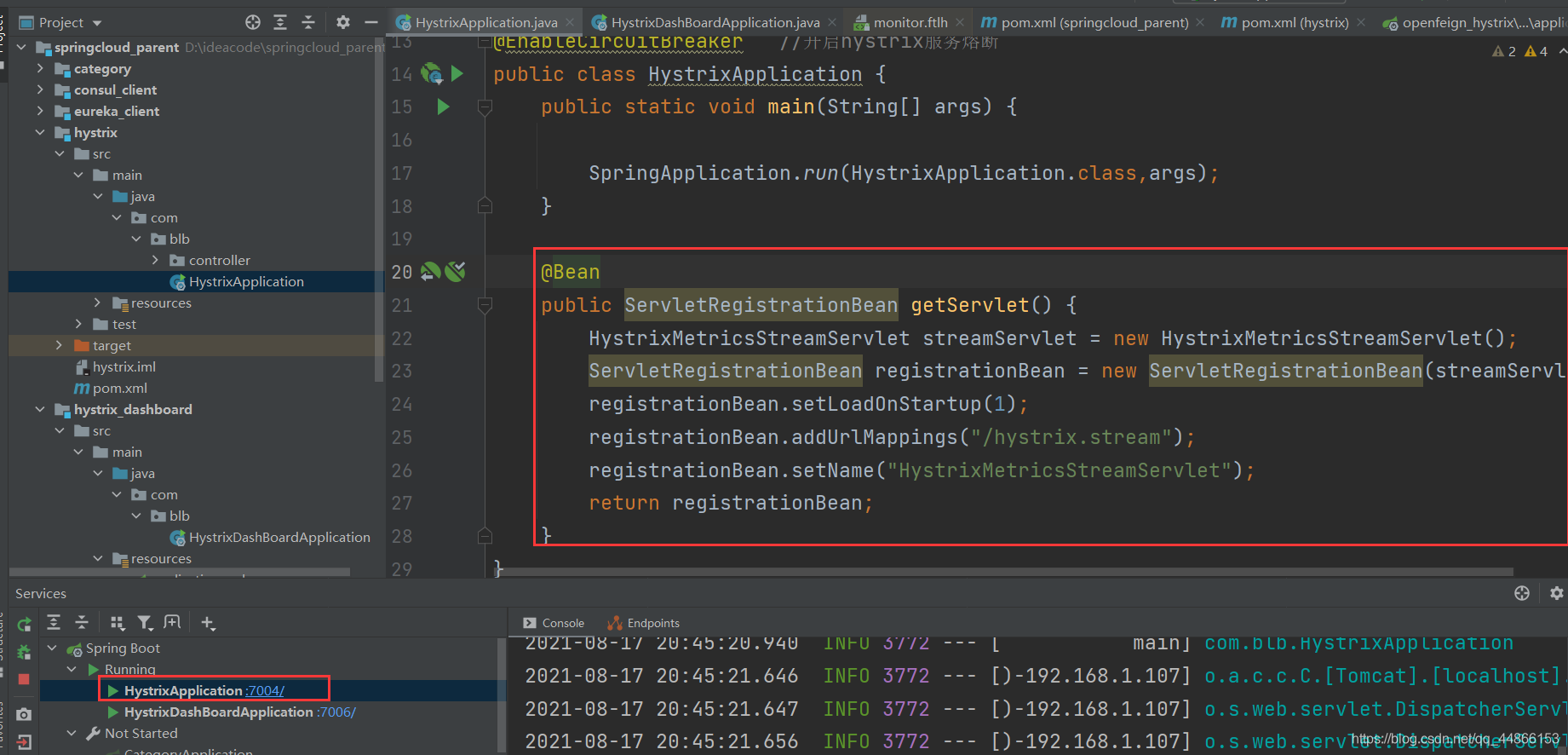This screenshot has height=755, width=1568.
Task: Expand controller package
Action: (x=155, y=260)
